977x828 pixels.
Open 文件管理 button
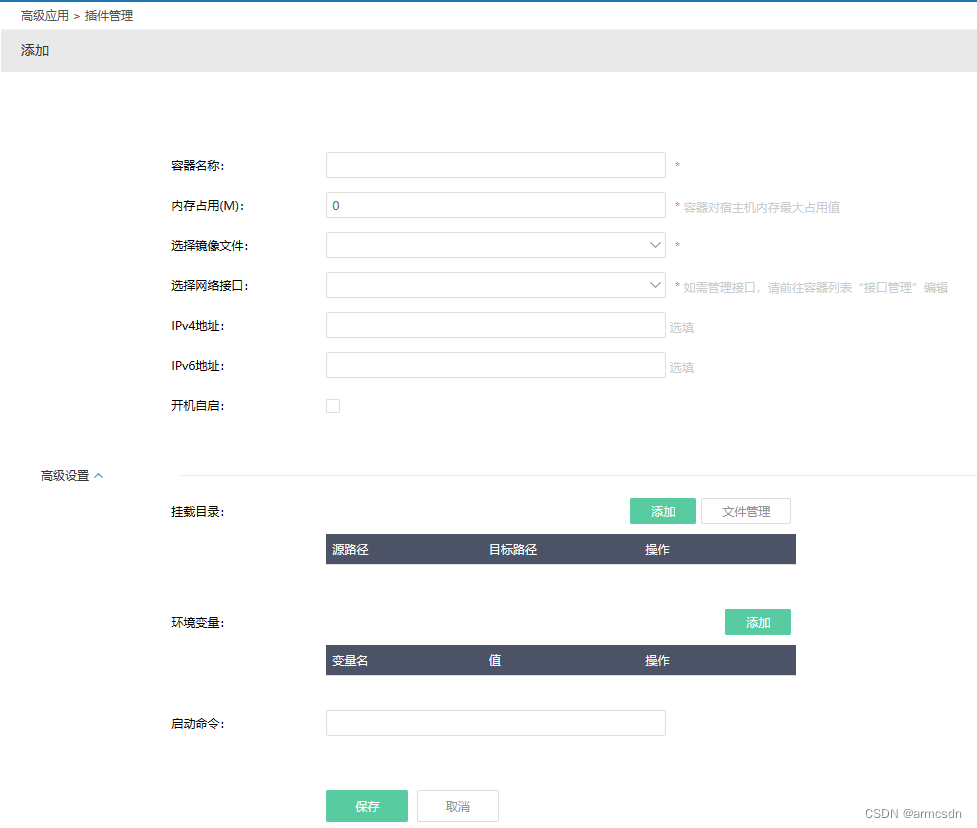pos(746,511)
